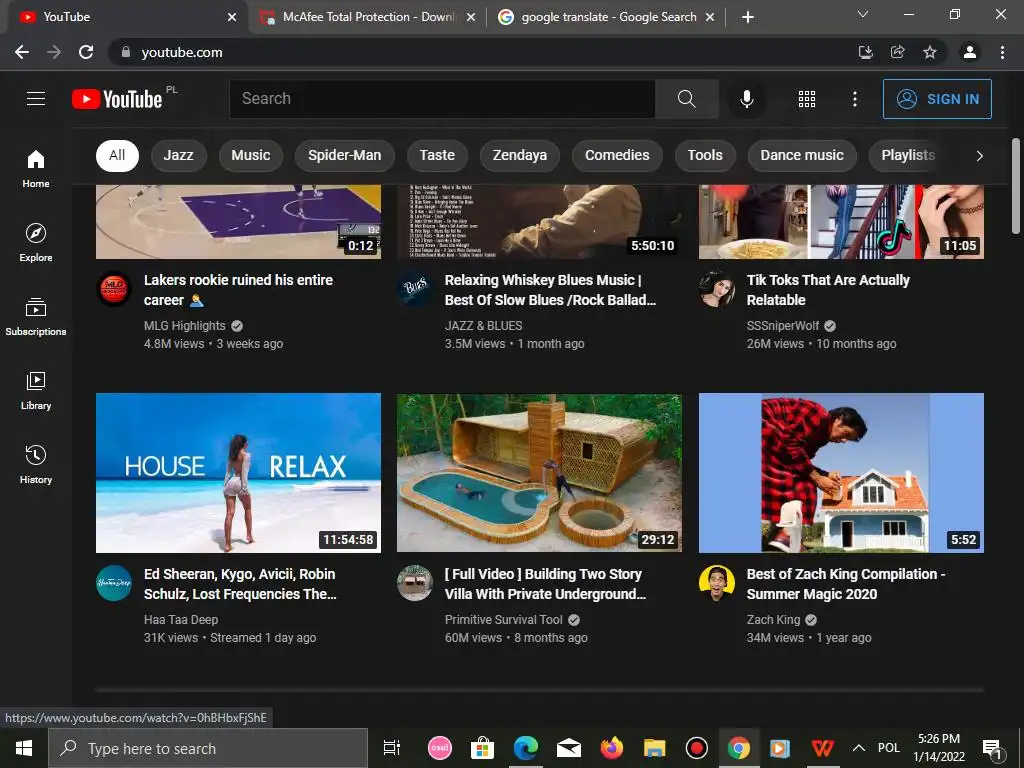Open Chrome three-dot menu
Viewport: 1024px width, 768px height.
click(x=1002, y=52)
